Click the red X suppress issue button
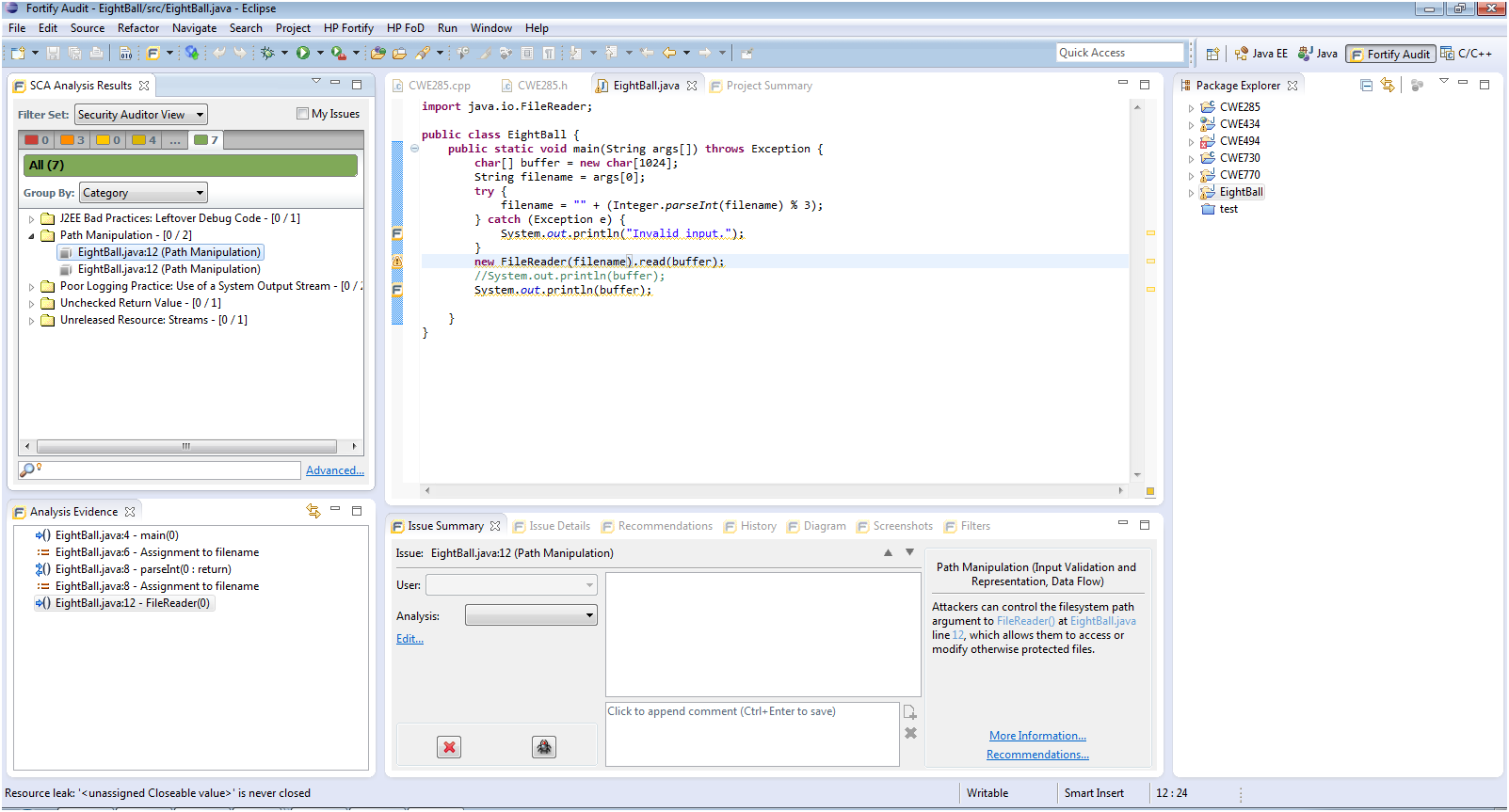This screenshot has height=812, width=1509. click(x=449, y=747)
